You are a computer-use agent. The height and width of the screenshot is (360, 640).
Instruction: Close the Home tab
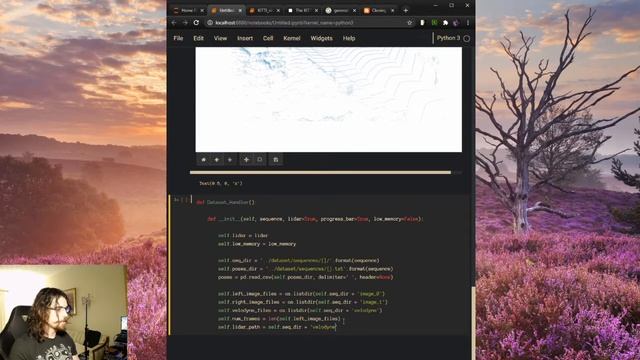pos(202,11)
